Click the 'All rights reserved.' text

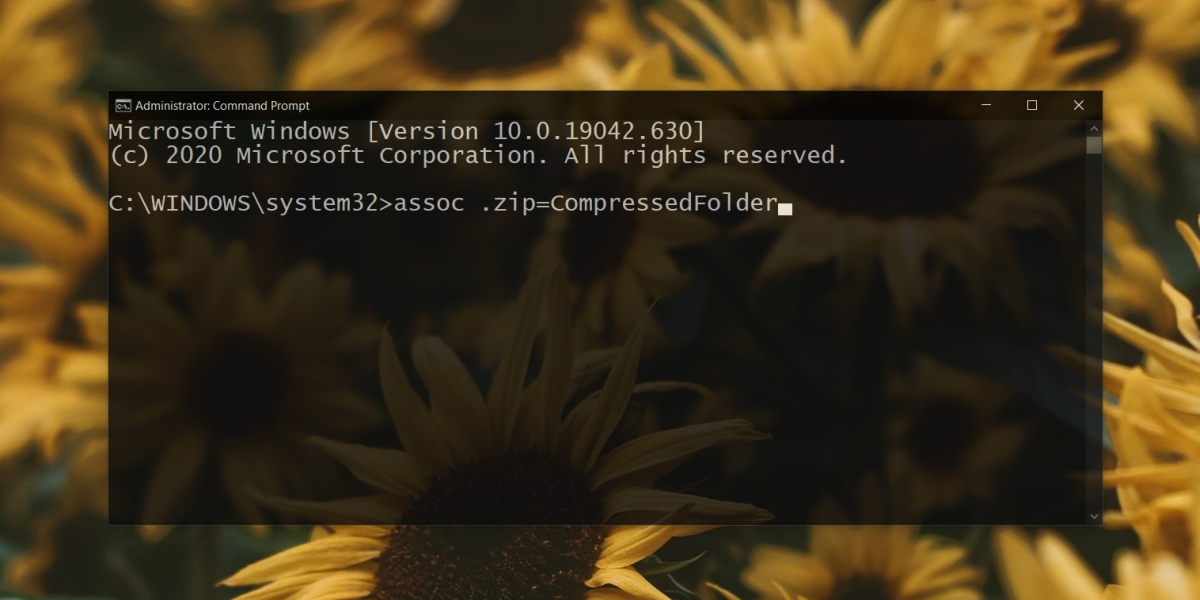tap(706, 156)
